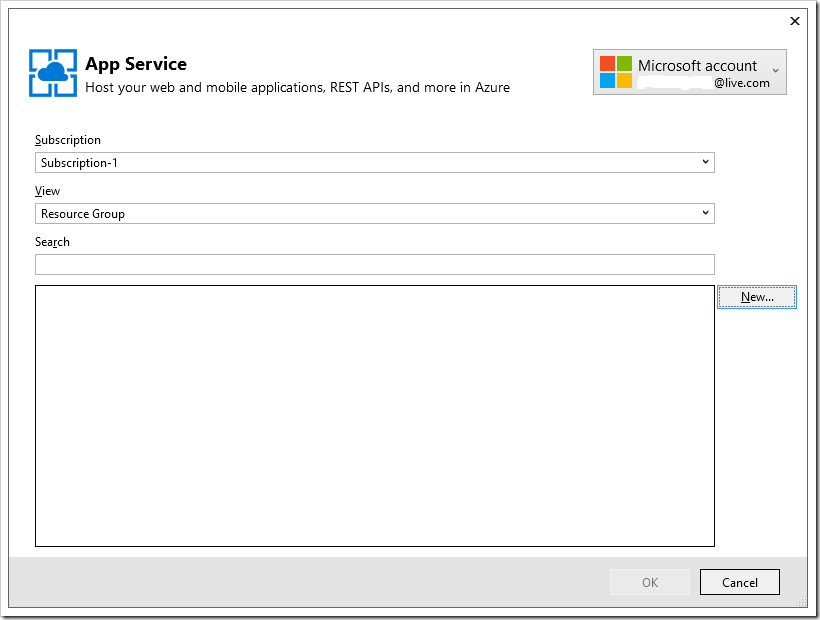Click the disabled OK button
820x620 pixels.
(x=650, y=582)
